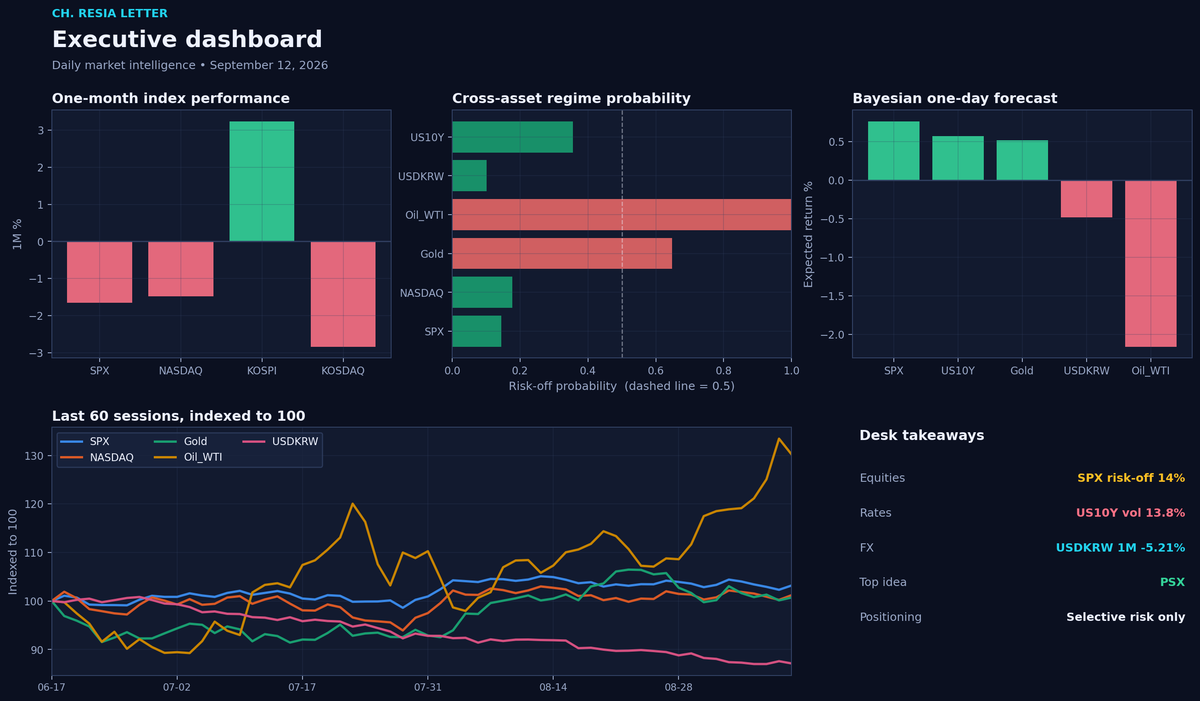The image size is (1200, 701).
Task: Click the 'Equities' row label
Action: click(x=882, y=478)
